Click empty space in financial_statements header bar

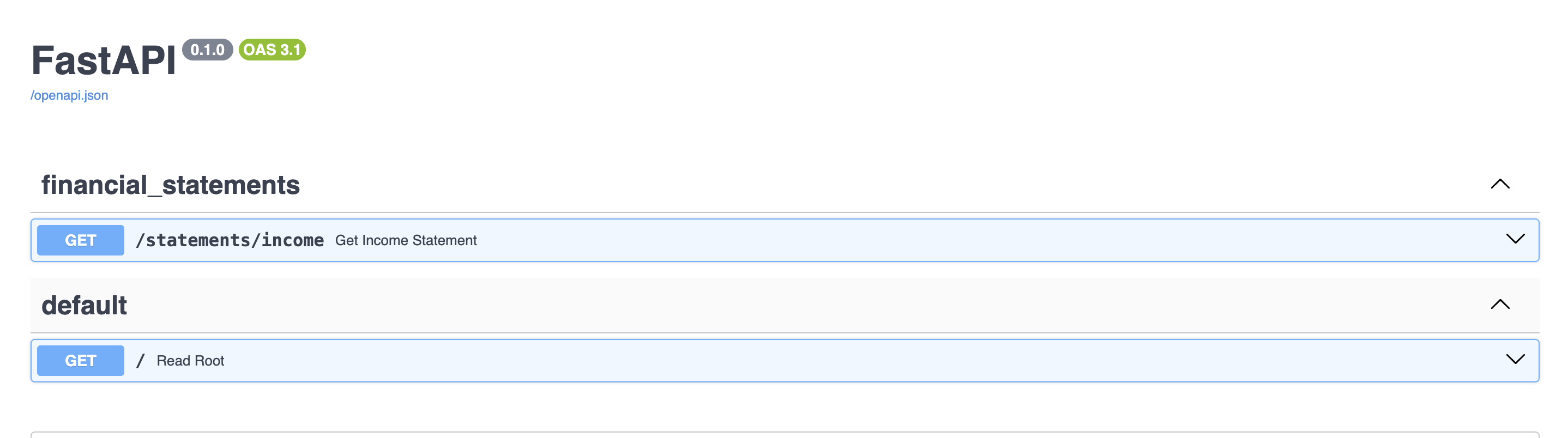pyautogui.click(x=852, y=185)
